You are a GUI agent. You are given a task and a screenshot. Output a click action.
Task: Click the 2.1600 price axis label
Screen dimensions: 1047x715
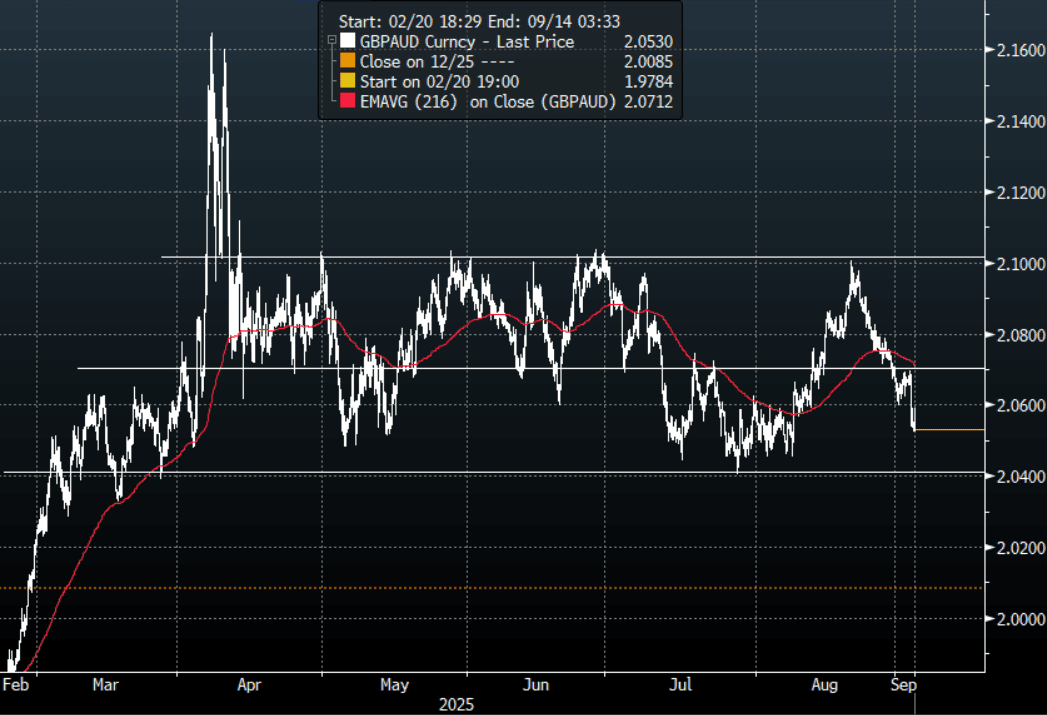[x=1020, y=50]
